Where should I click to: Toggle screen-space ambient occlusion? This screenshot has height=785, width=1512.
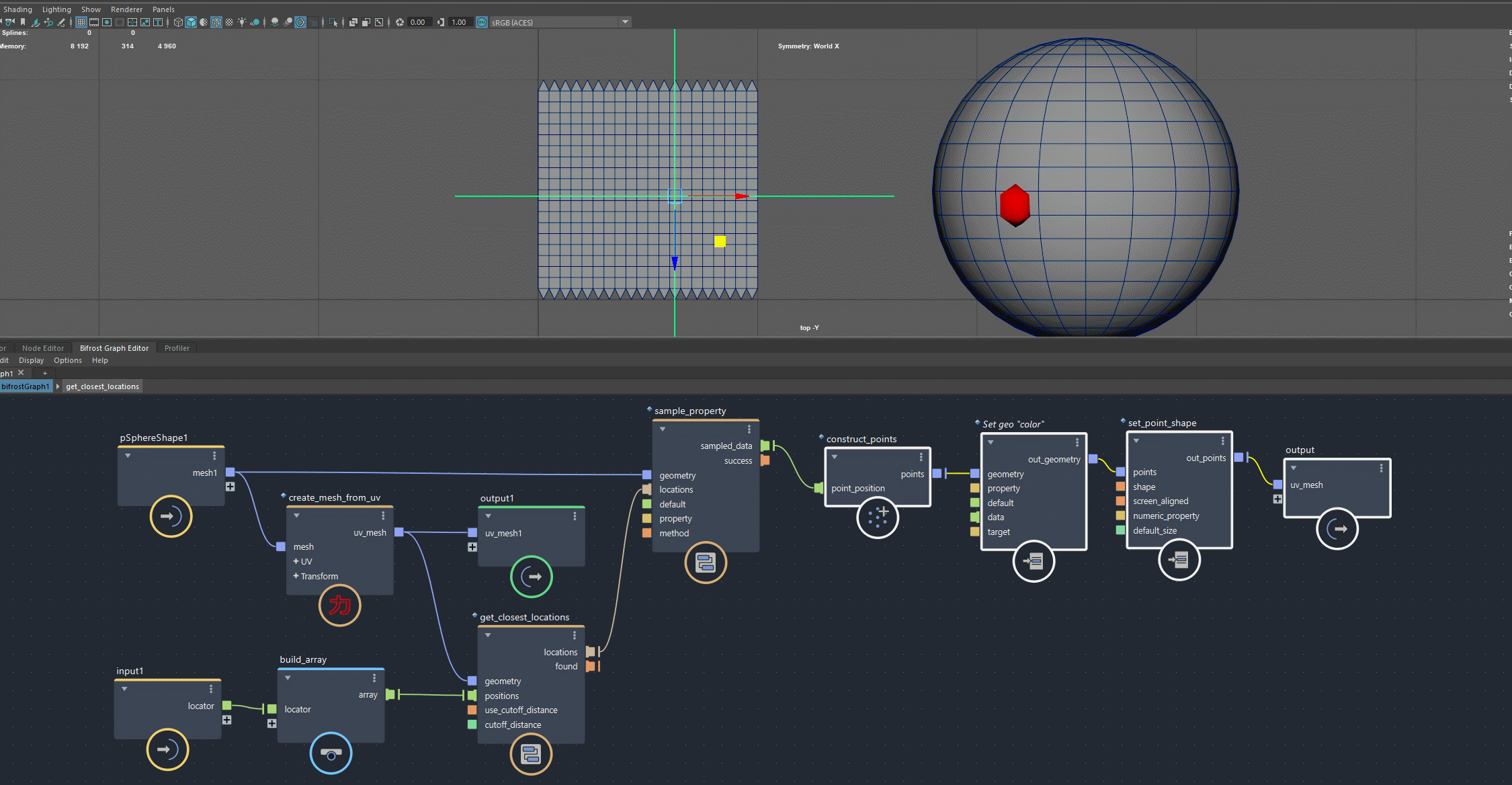click(276, 22)
